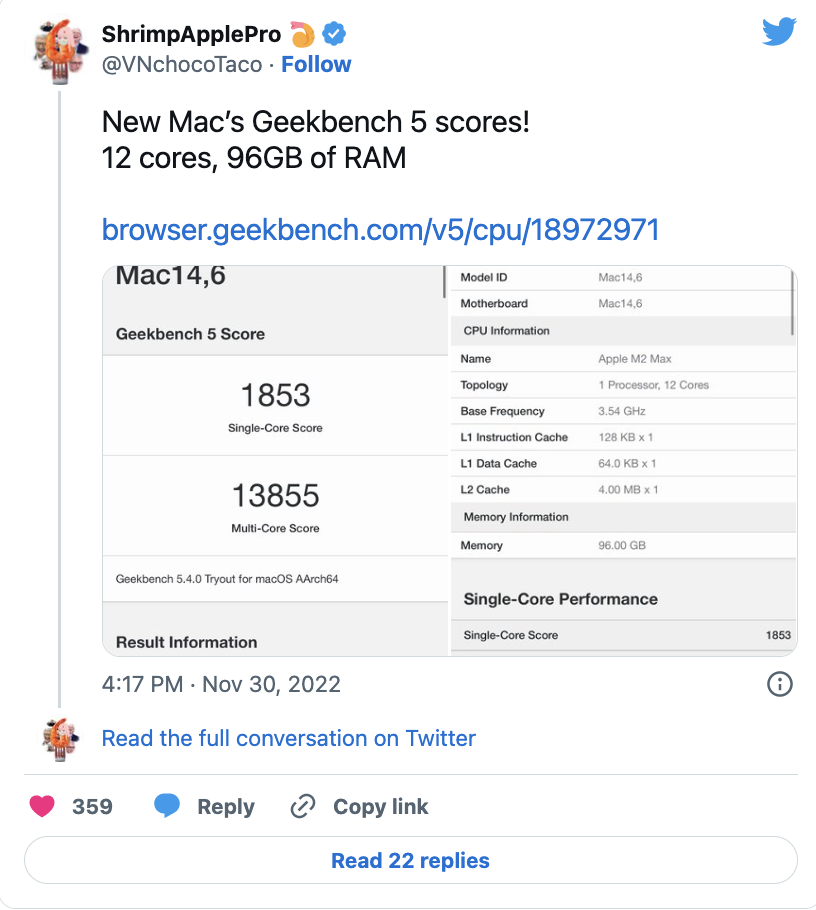The image size is (816, 910).
Task: Open the Geekbench score screenshot on left
Action: [275, 460]
